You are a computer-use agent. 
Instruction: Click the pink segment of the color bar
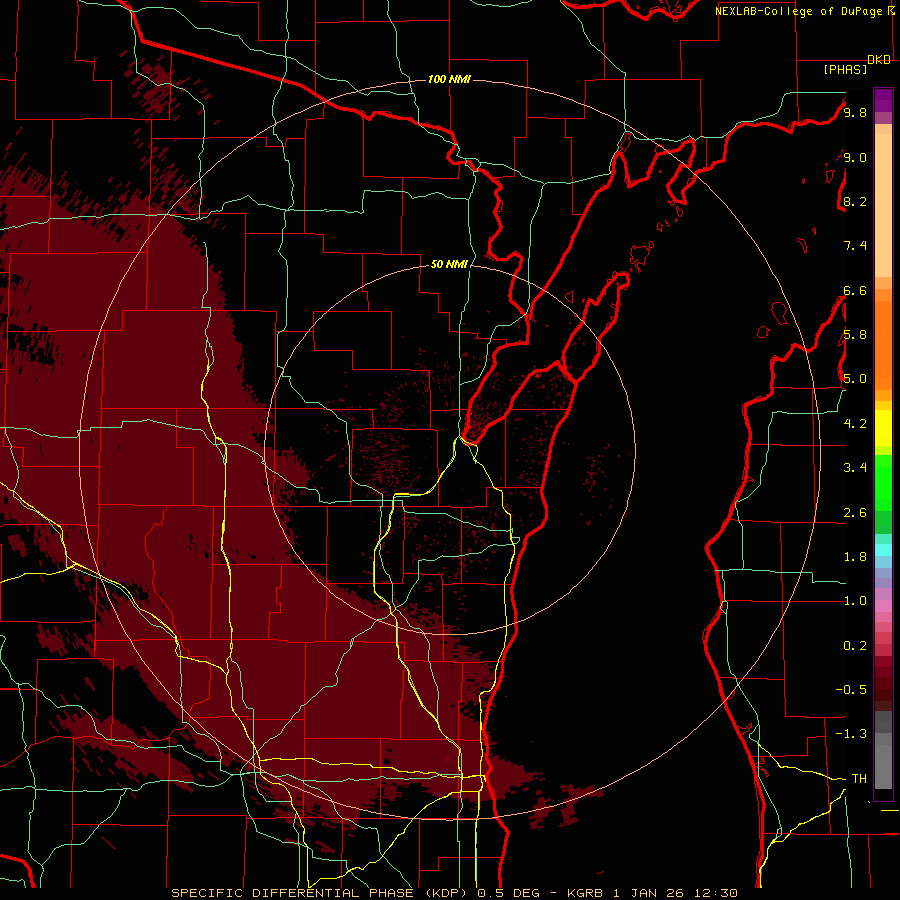883,606
